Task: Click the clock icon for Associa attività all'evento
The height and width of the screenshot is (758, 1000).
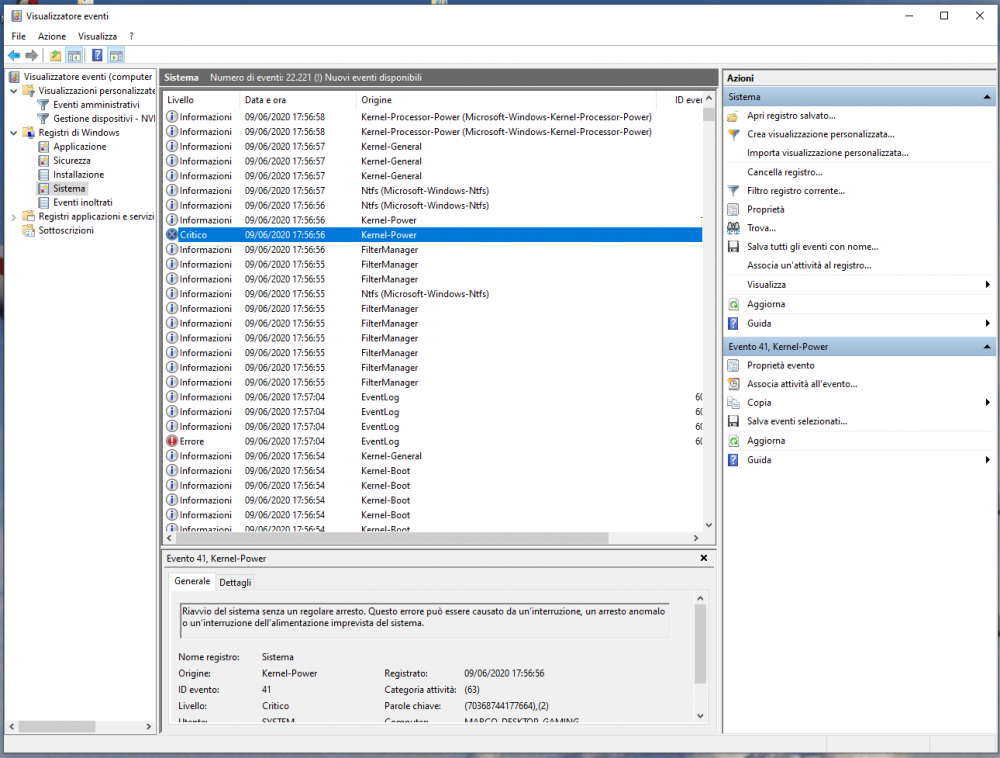Action: [734, 384]
